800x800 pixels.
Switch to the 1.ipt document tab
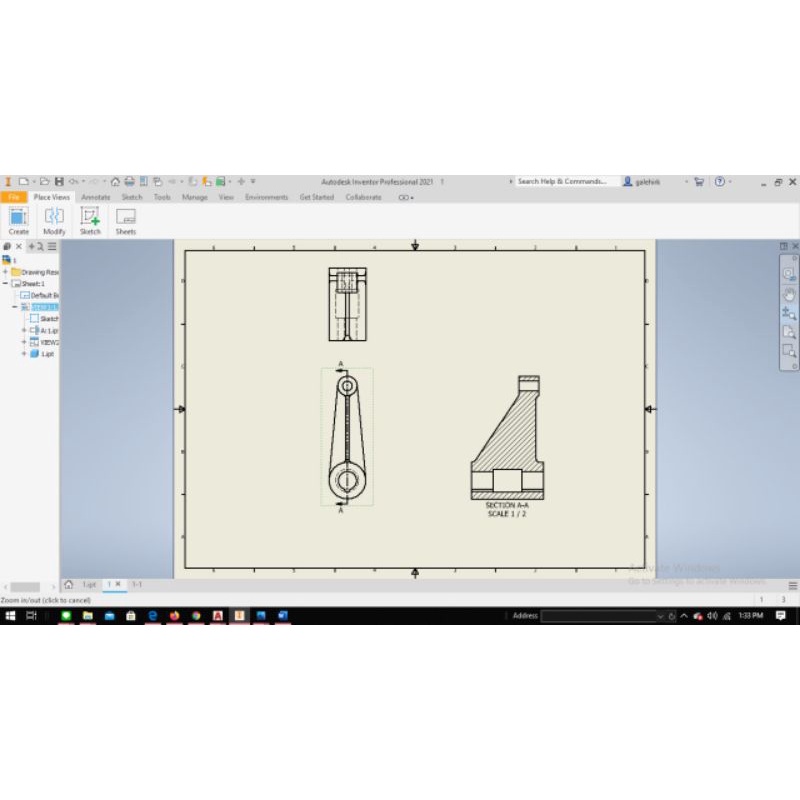pos(89,585)
